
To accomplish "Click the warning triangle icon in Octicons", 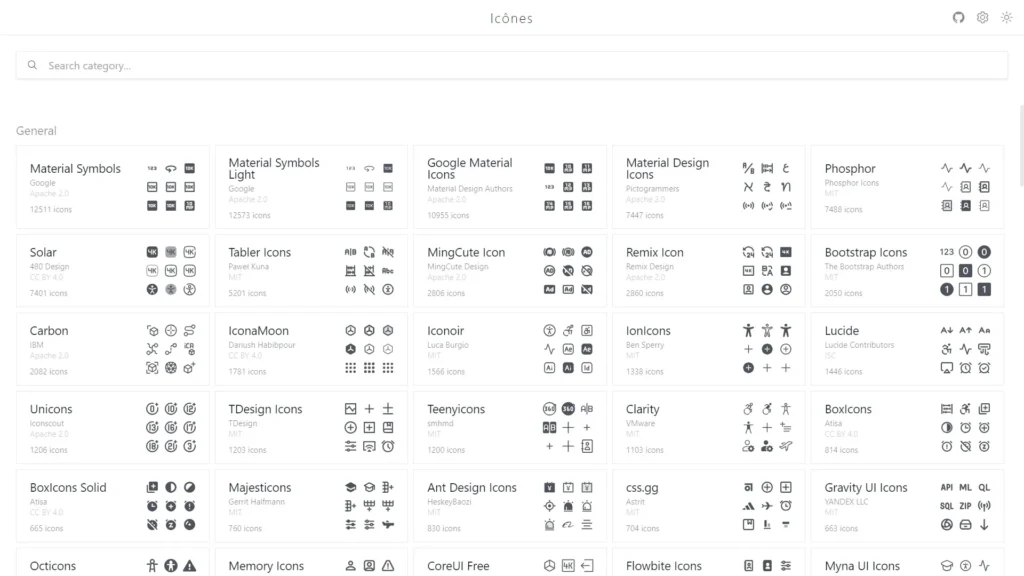I will click(189, 566).
